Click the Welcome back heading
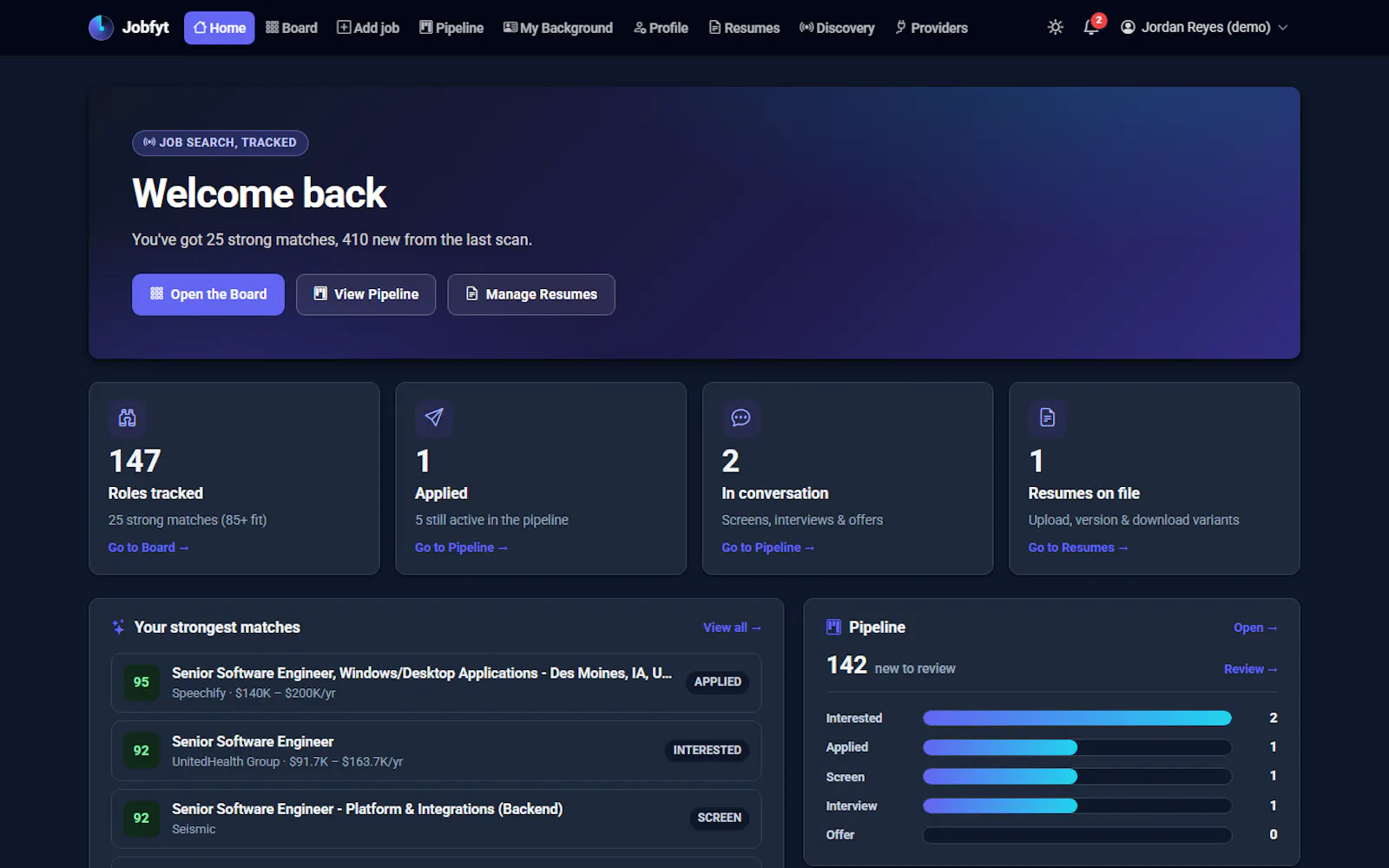1389x868 pixels. pyautogui.click(x=259, y=193)
